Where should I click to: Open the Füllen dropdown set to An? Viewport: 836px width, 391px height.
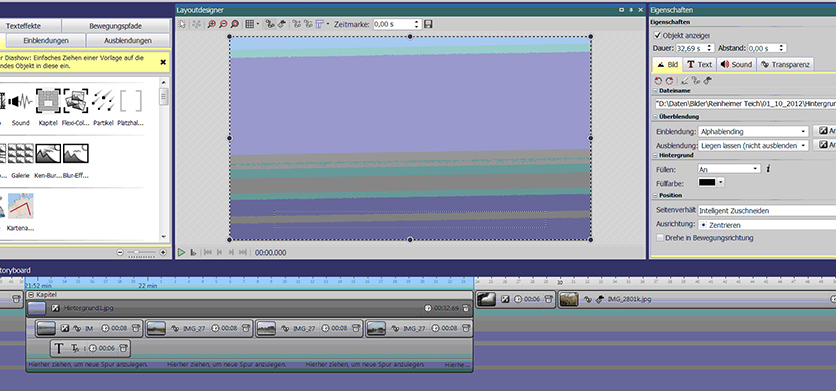pos(729,169)
